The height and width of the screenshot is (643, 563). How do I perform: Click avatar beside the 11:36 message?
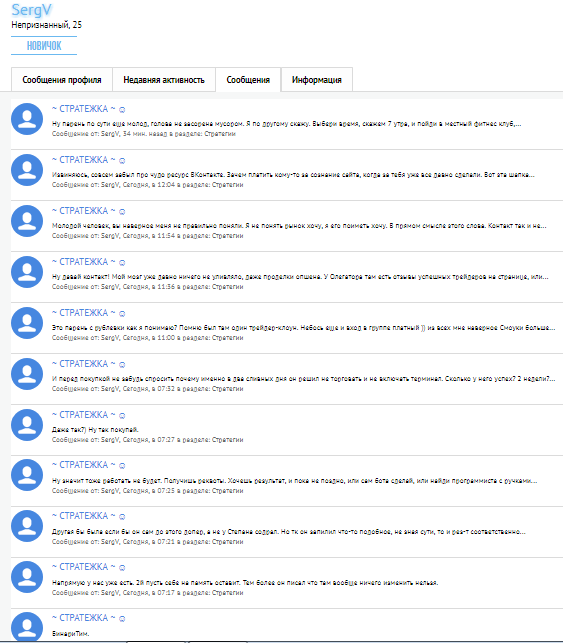tap(27, 272)
